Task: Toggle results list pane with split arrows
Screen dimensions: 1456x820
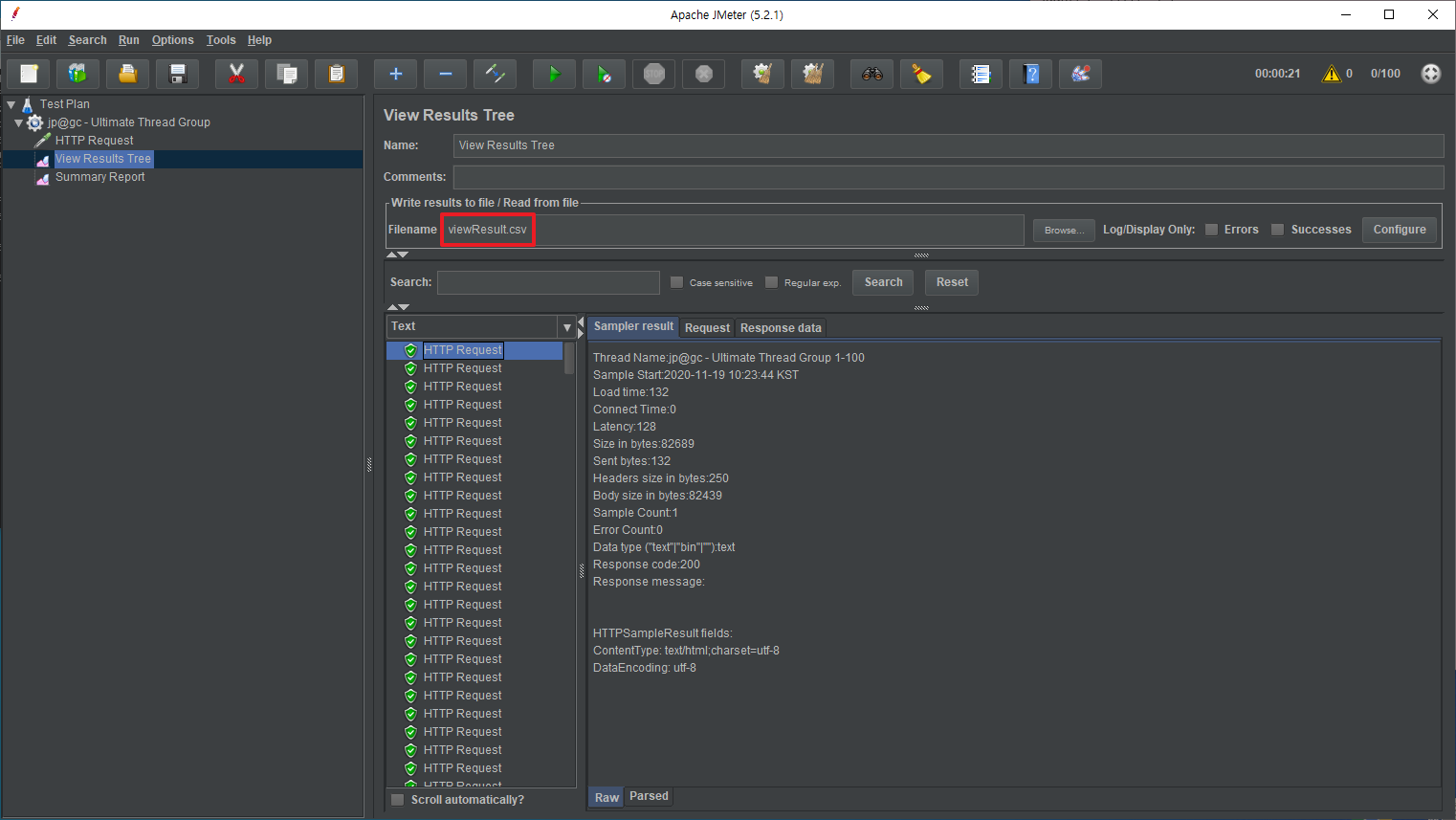Action: (581, 327)
